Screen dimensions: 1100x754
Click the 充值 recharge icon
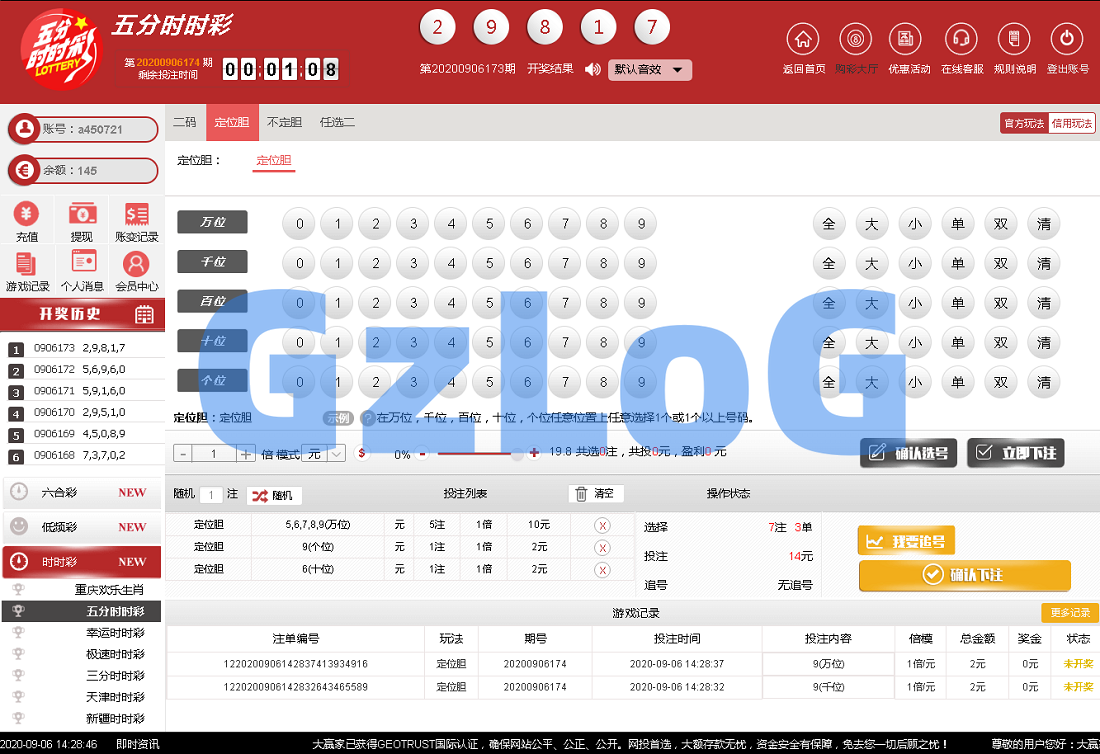pos(27,214)
